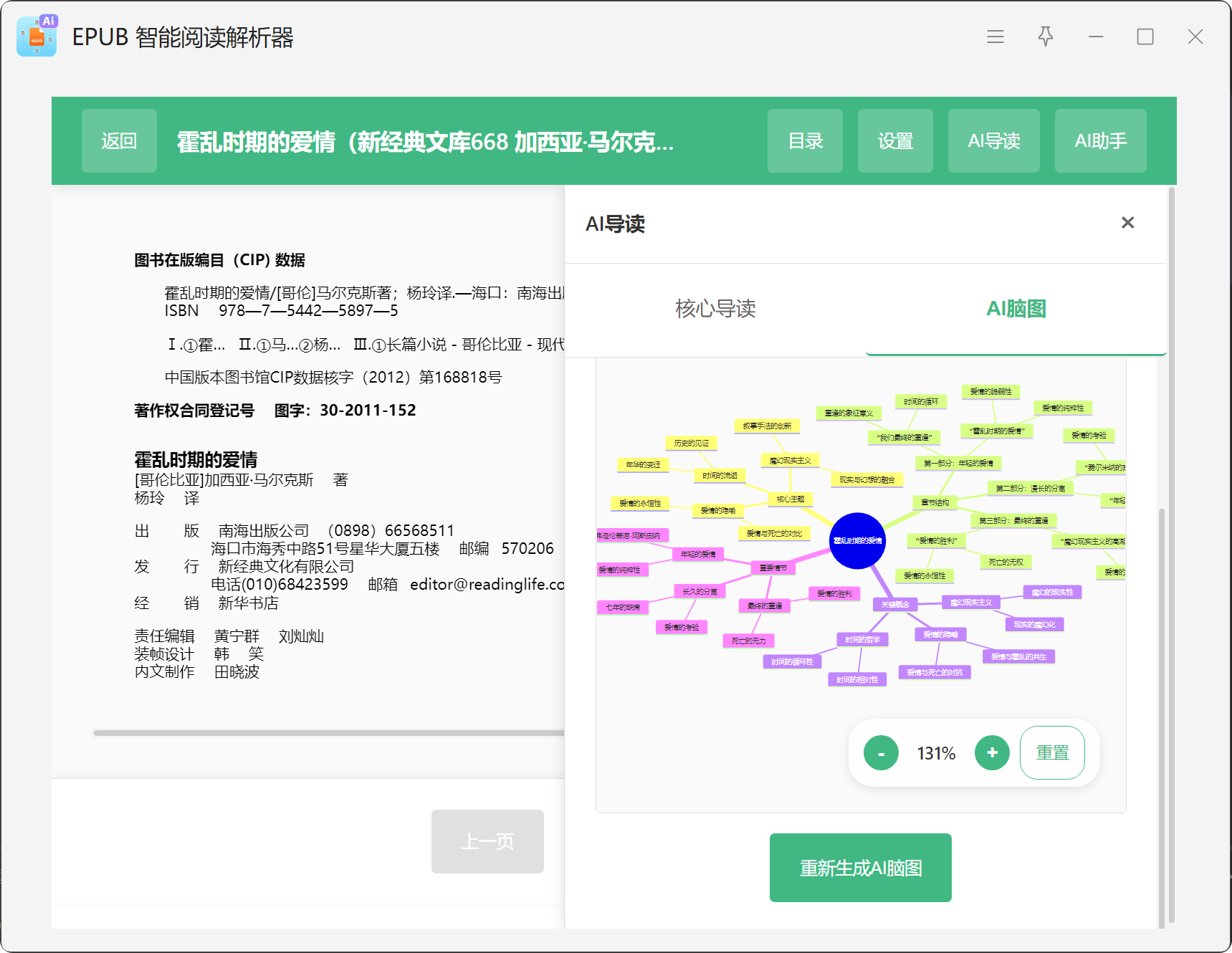Maximize the application window
The width and height of the screenshot is (1232, 953).
[x=1145, y=37]
